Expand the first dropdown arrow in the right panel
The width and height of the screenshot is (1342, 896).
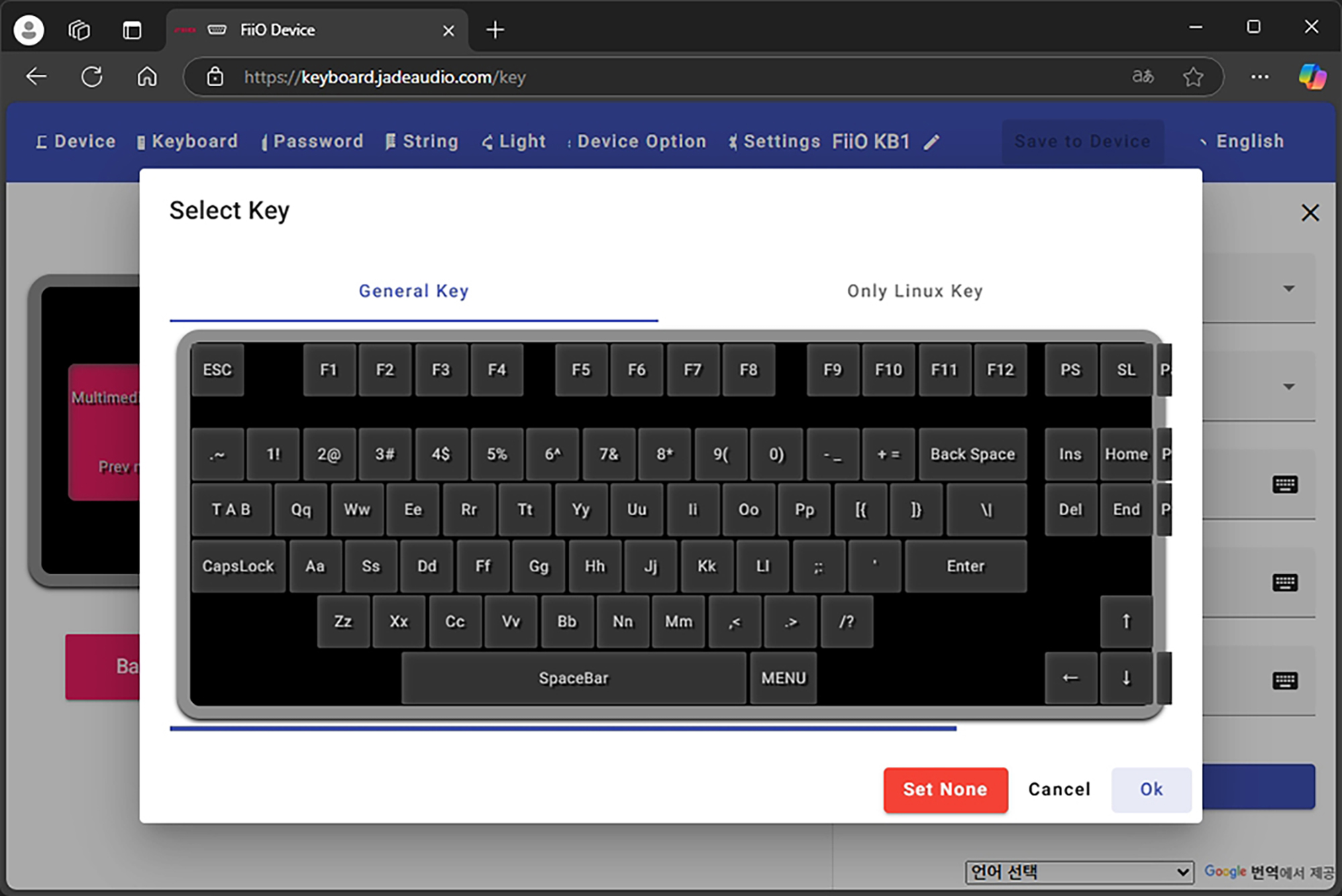click(x=1288, y=289)
